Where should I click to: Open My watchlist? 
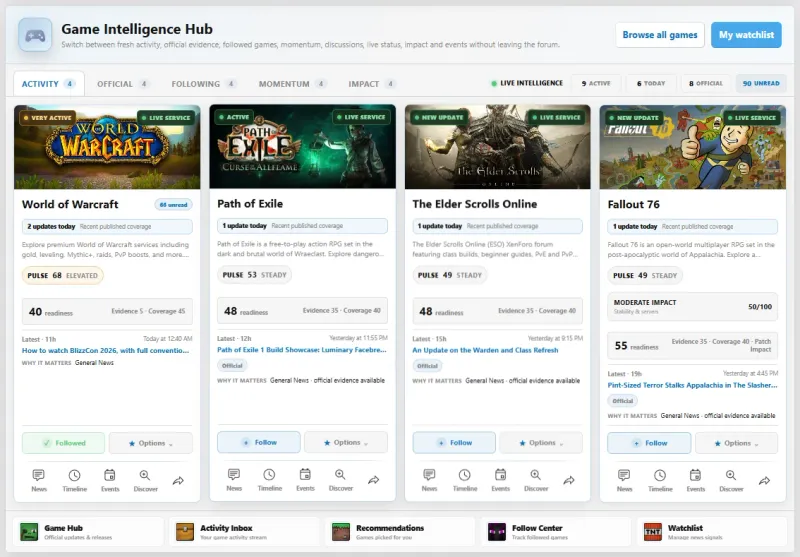pos(746,35)
